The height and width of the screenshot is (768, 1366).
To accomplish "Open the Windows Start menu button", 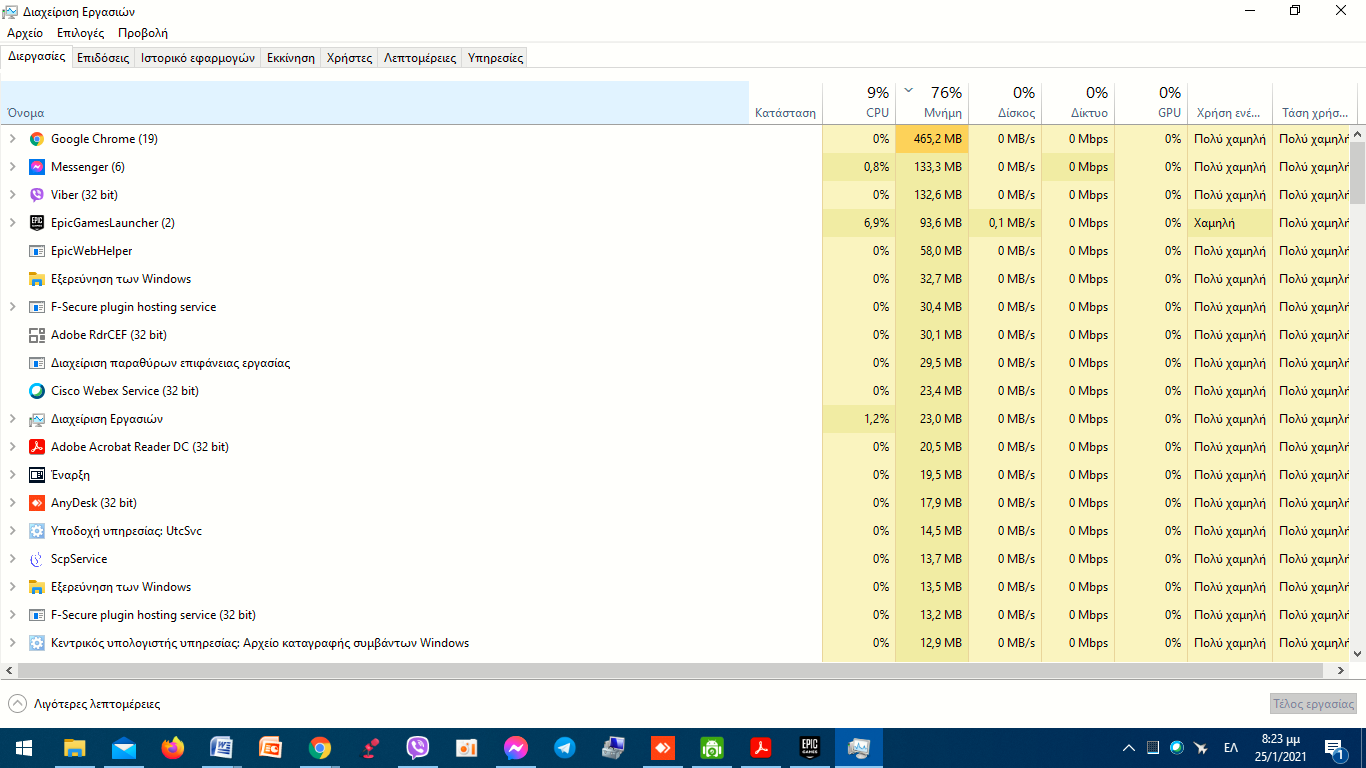I will click(x=24, y=748).
